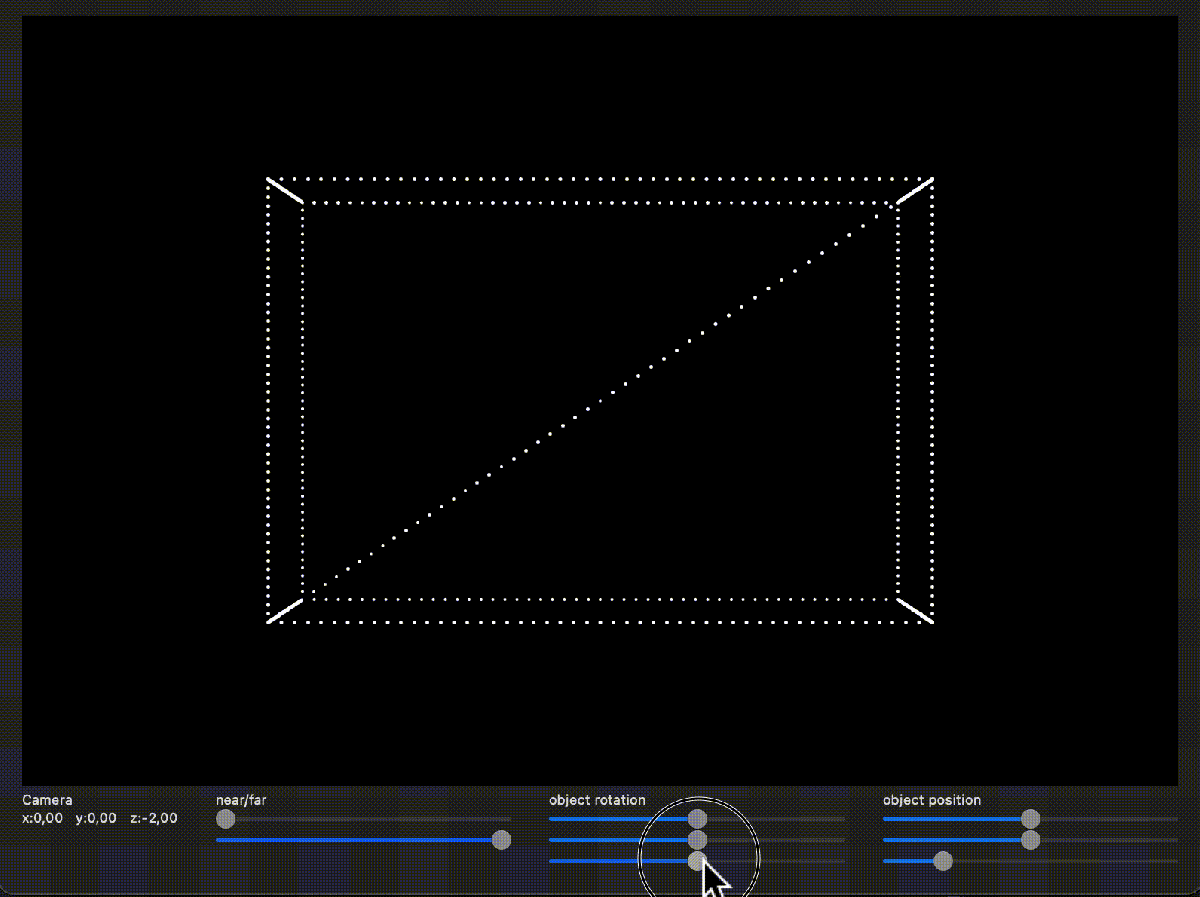Screen dimensions: 1200x897
Task: Click the dotted diagonal line of the cube
Action: [600, 400]
